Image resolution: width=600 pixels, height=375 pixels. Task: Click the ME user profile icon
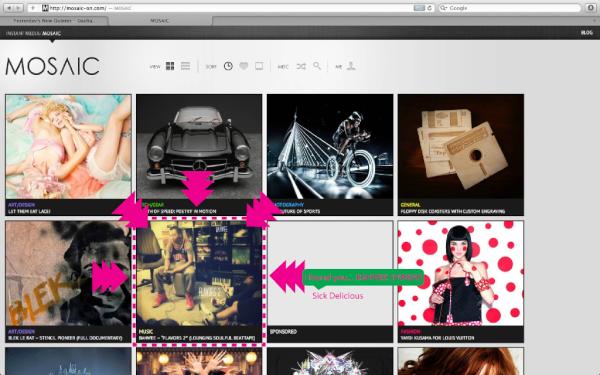(x=351, y=66)
